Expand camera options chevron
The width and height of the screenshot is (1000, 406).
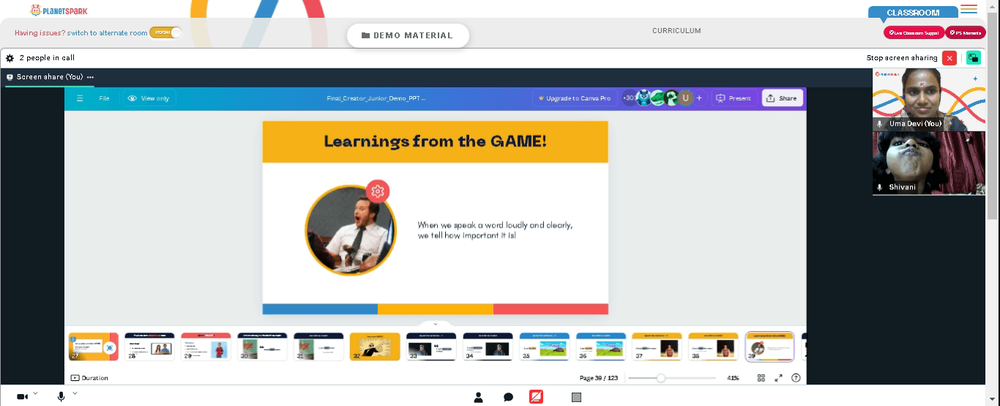(x=35, y=394)
